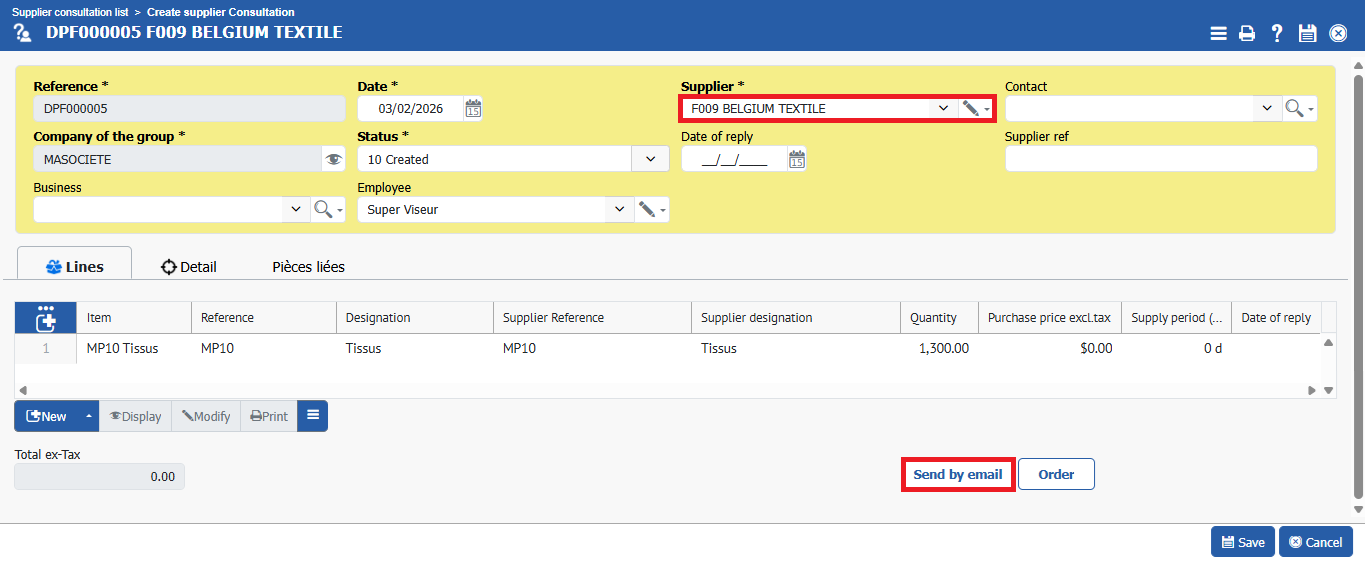Expand the arrow next to New button

tap(89, 417)
